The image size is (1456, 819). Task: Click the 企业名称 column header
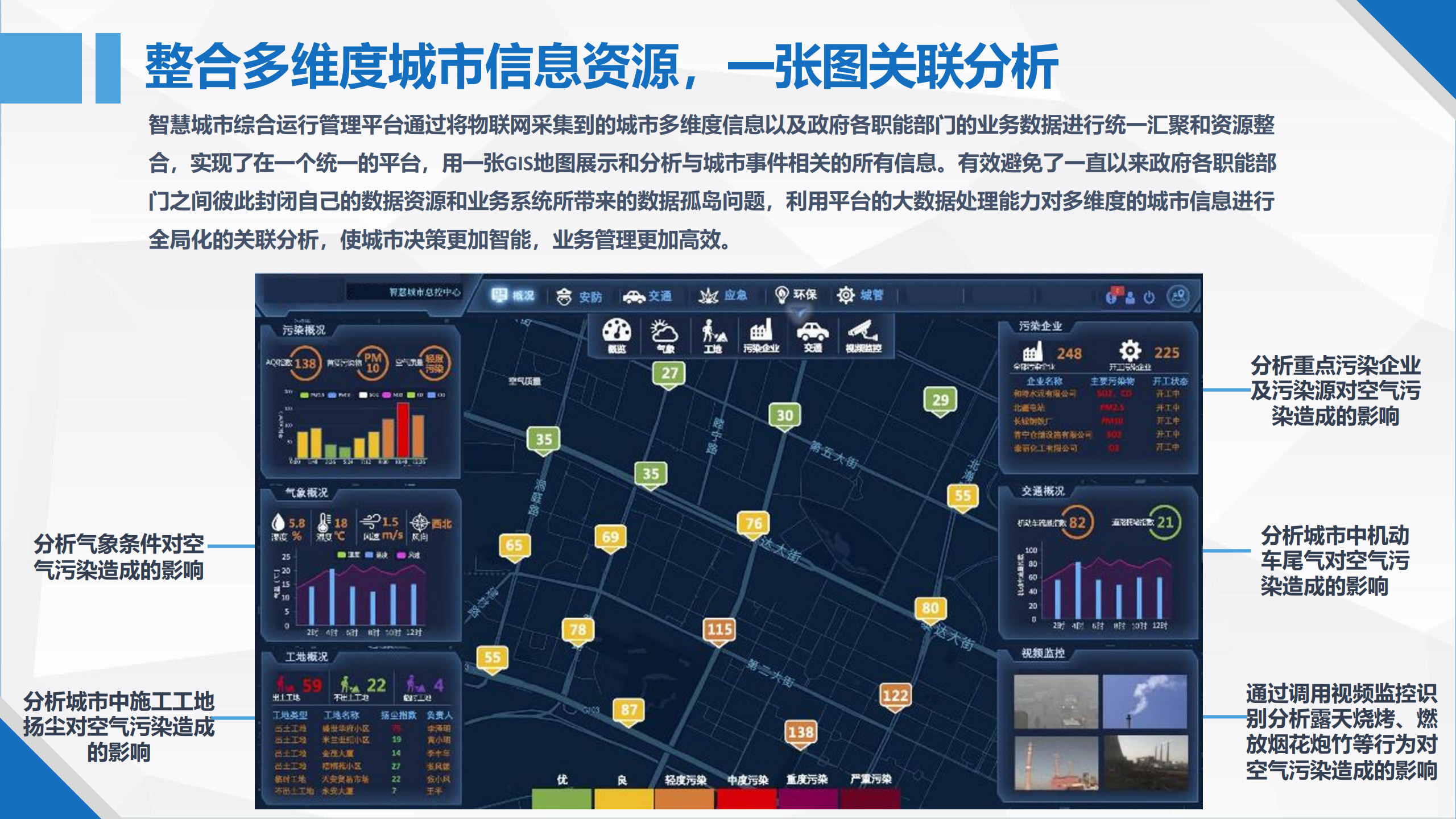pos(1044,381)
